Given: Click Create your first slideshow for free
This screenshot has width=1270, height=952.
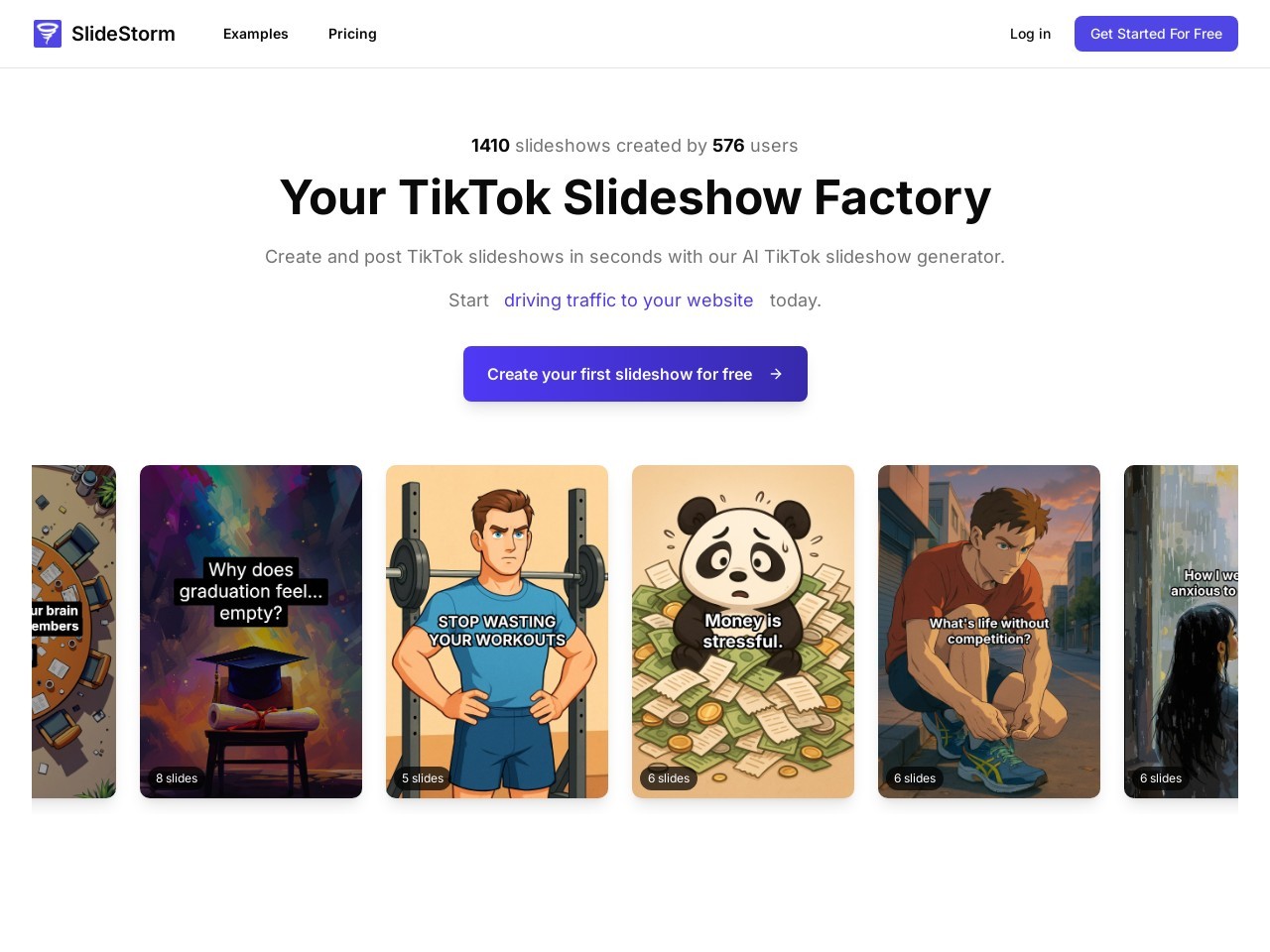Looking at the screenshot, I should tap(635, 374).
